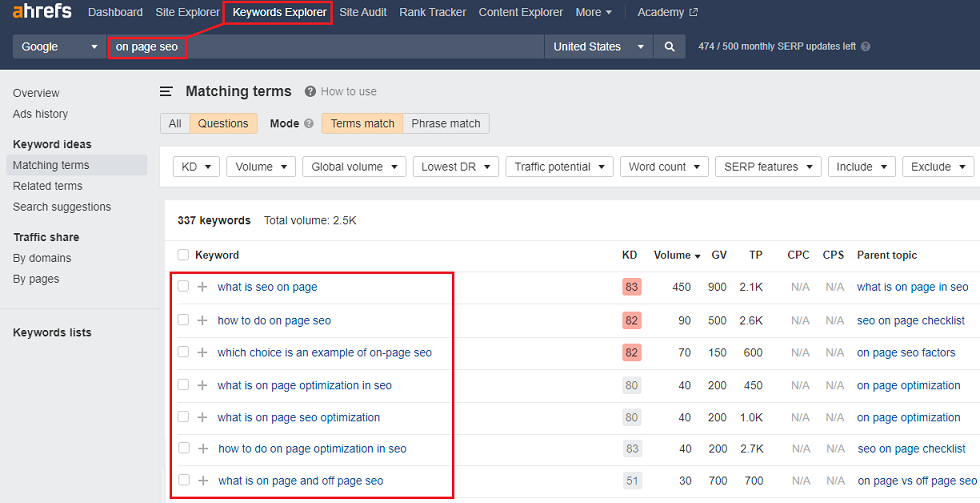The height and width of the screenshot is (503, 980).
Task: Select checkbox for 'how to do on page optimization in seo'
Action: coord(184,448)
